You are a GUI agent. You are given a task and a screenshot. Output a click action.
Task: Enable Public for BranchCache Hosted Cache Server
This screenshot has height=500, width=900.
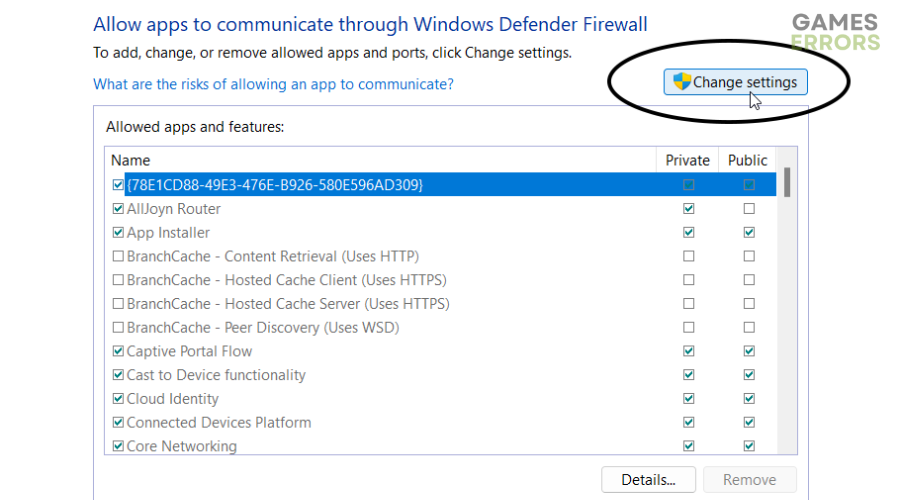749,304
